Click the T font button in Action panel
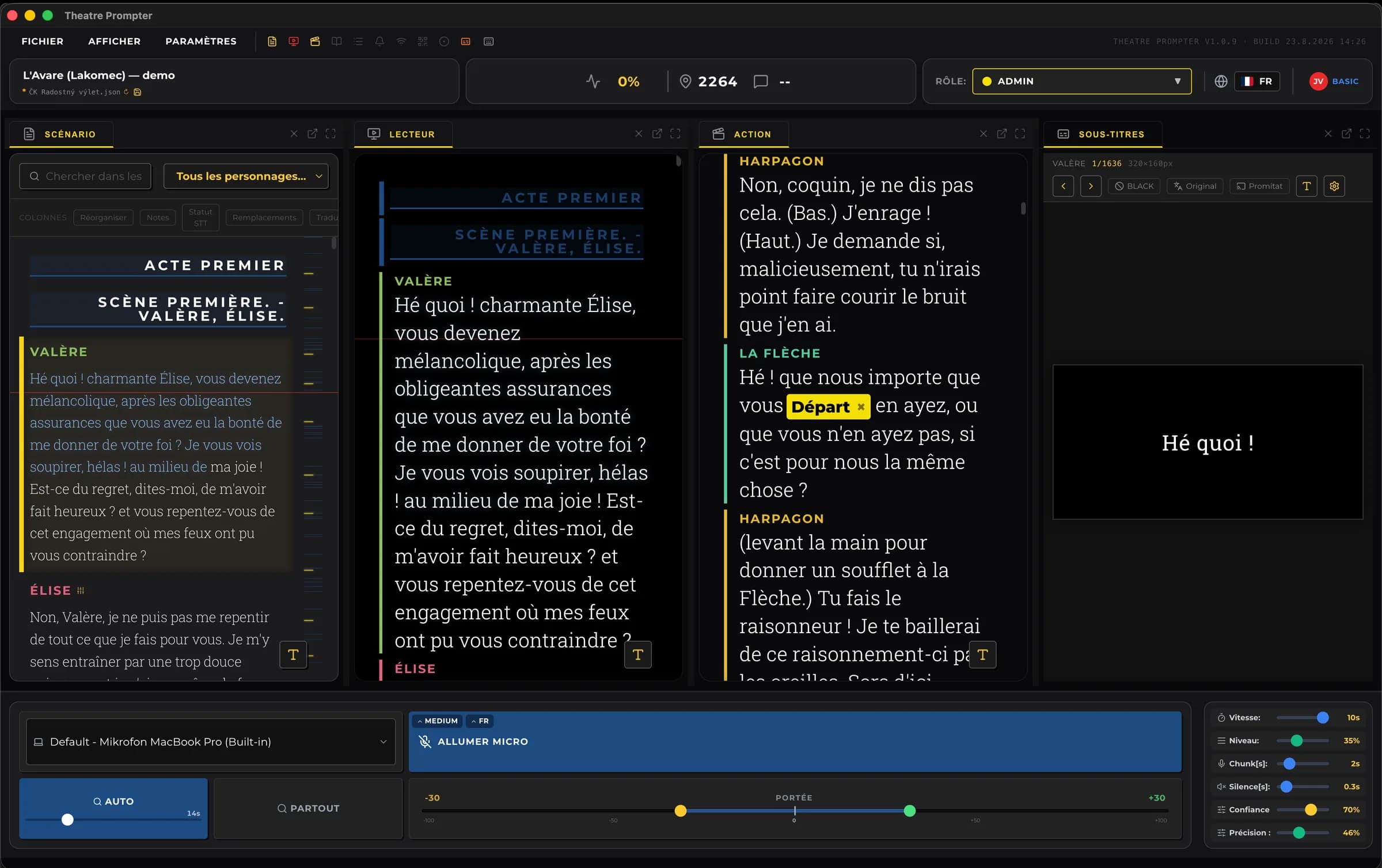 [983, 654]
